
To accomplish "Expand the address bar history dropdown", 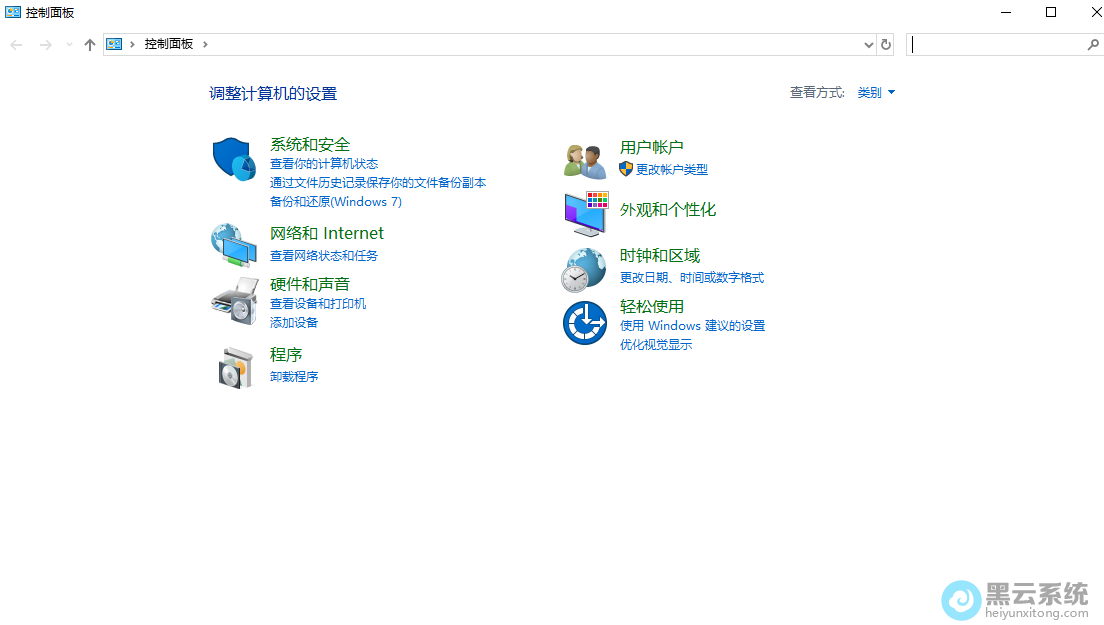I will tap(868, 44).
